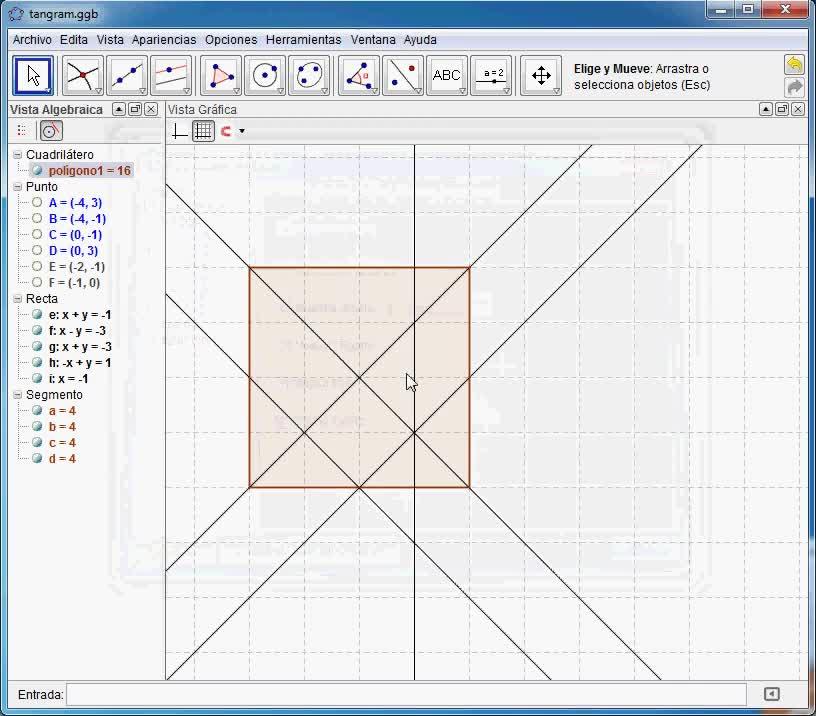The height and width of the screenshot is (716, 816).
Task: Open the Herramientas menu
Action: point(303,40)
